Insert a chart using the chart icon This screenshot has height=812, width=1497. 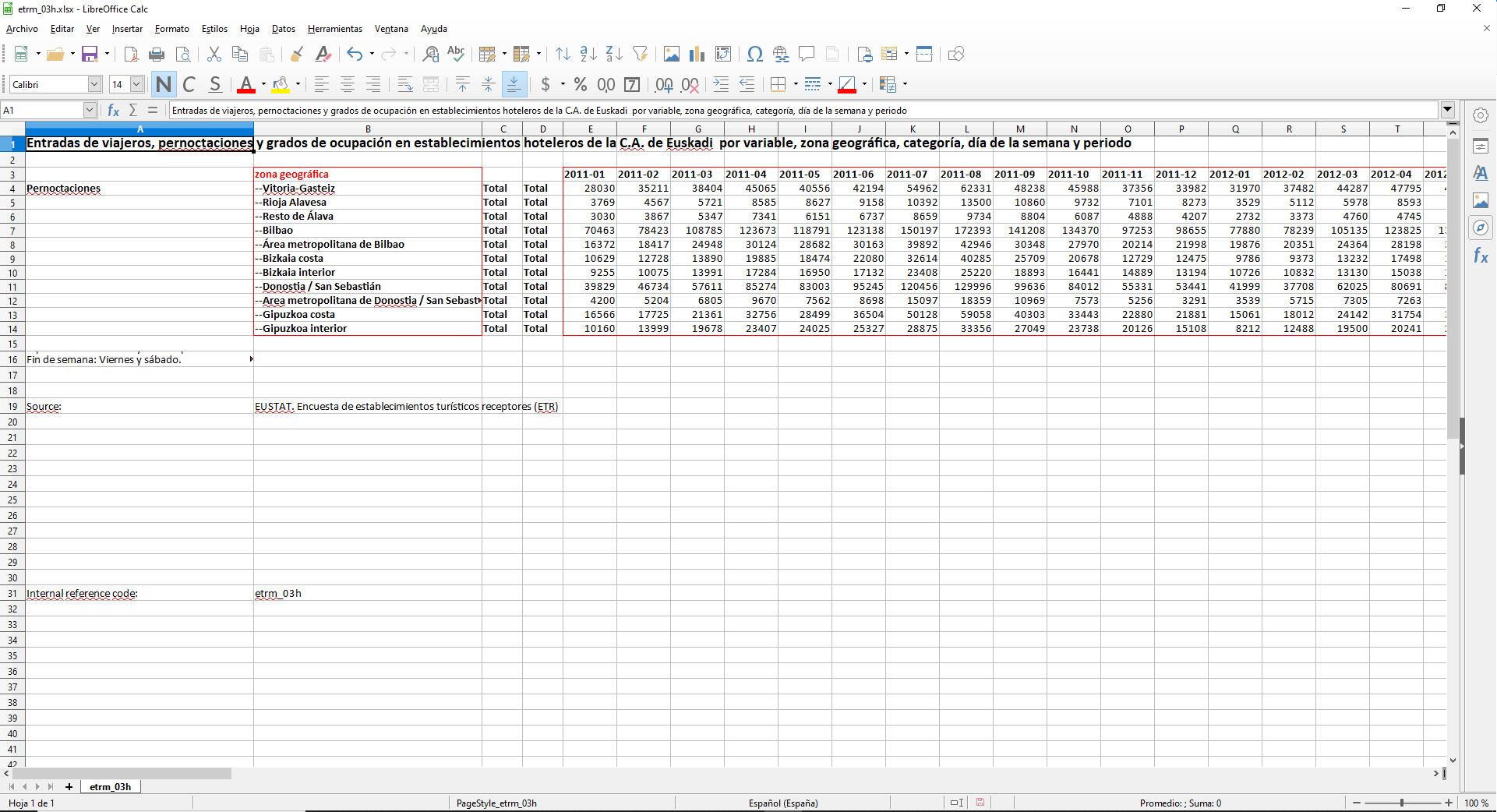click(697, 54)
